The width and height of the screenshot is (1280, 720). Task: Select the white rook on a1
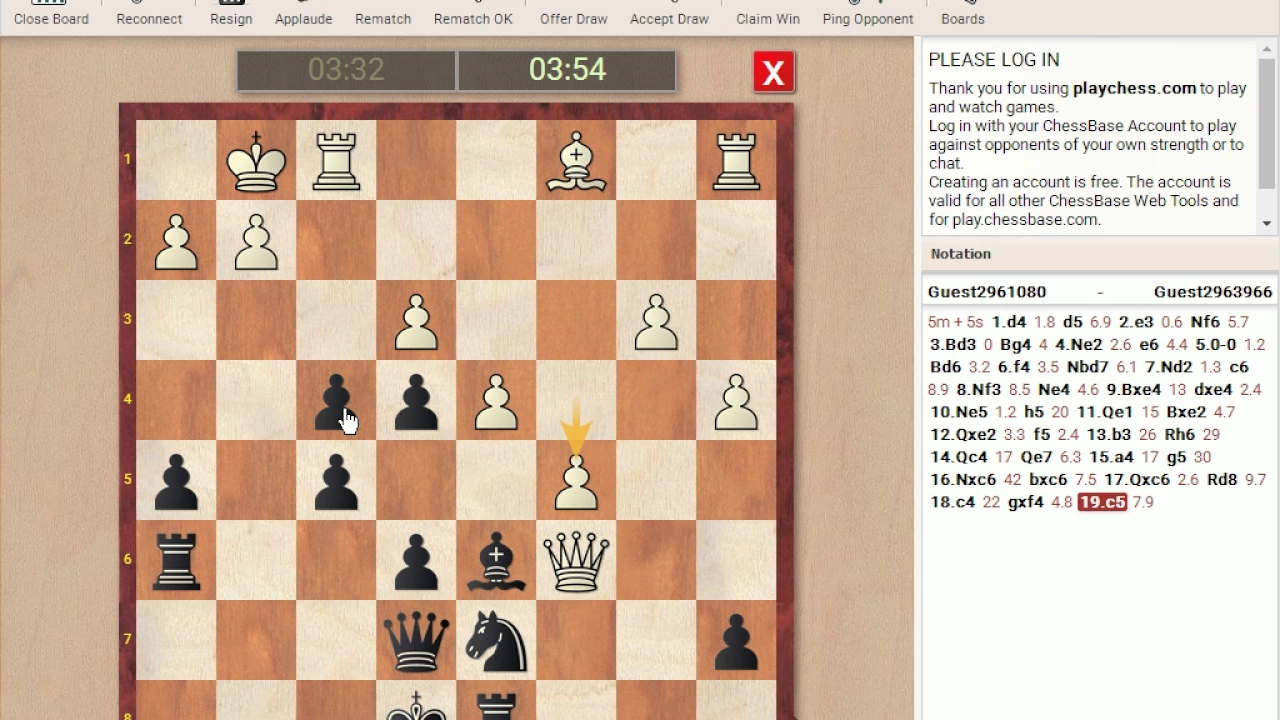tap(736, 161)
